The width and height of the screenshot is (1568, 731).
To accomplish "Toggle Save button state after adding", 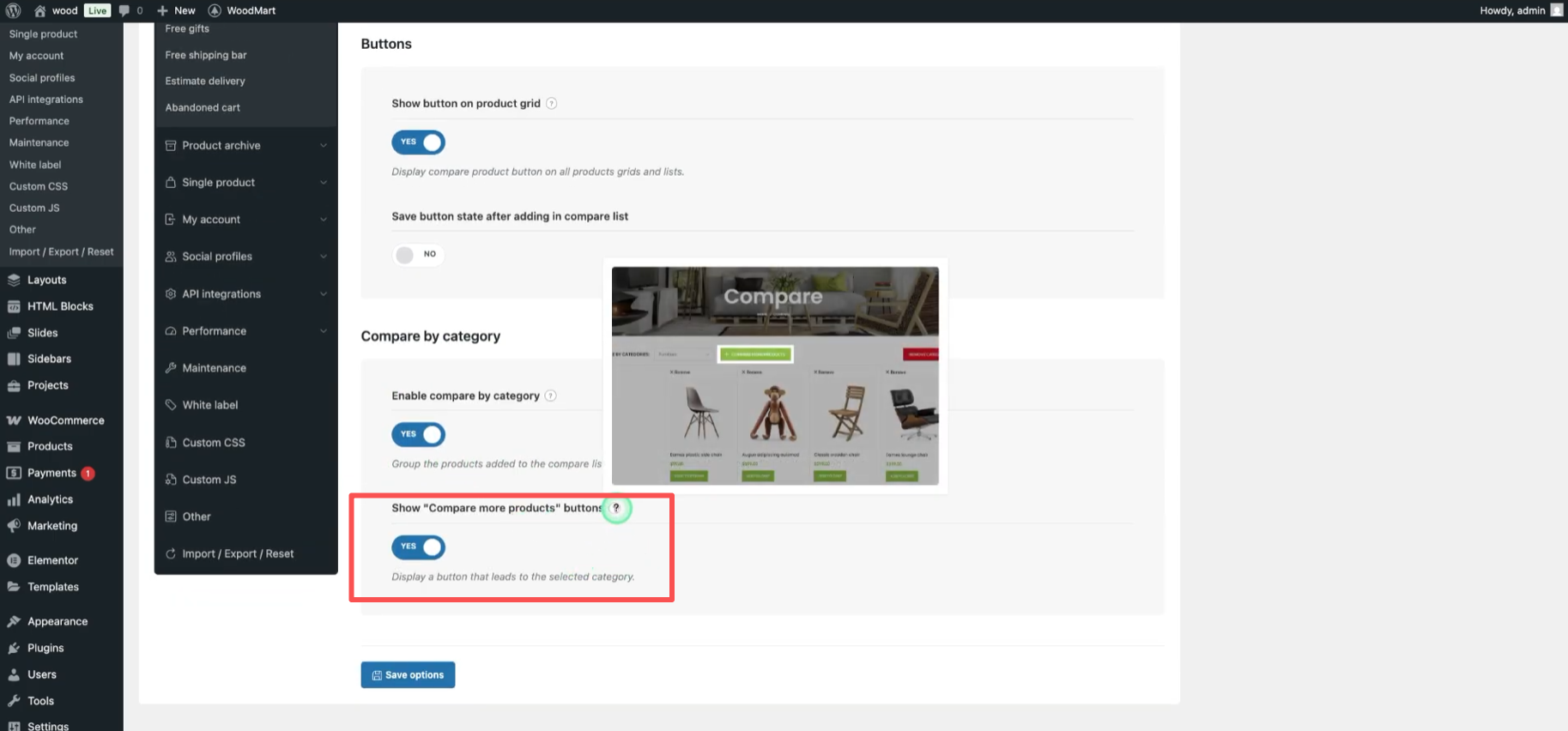I will click(418, 254).
